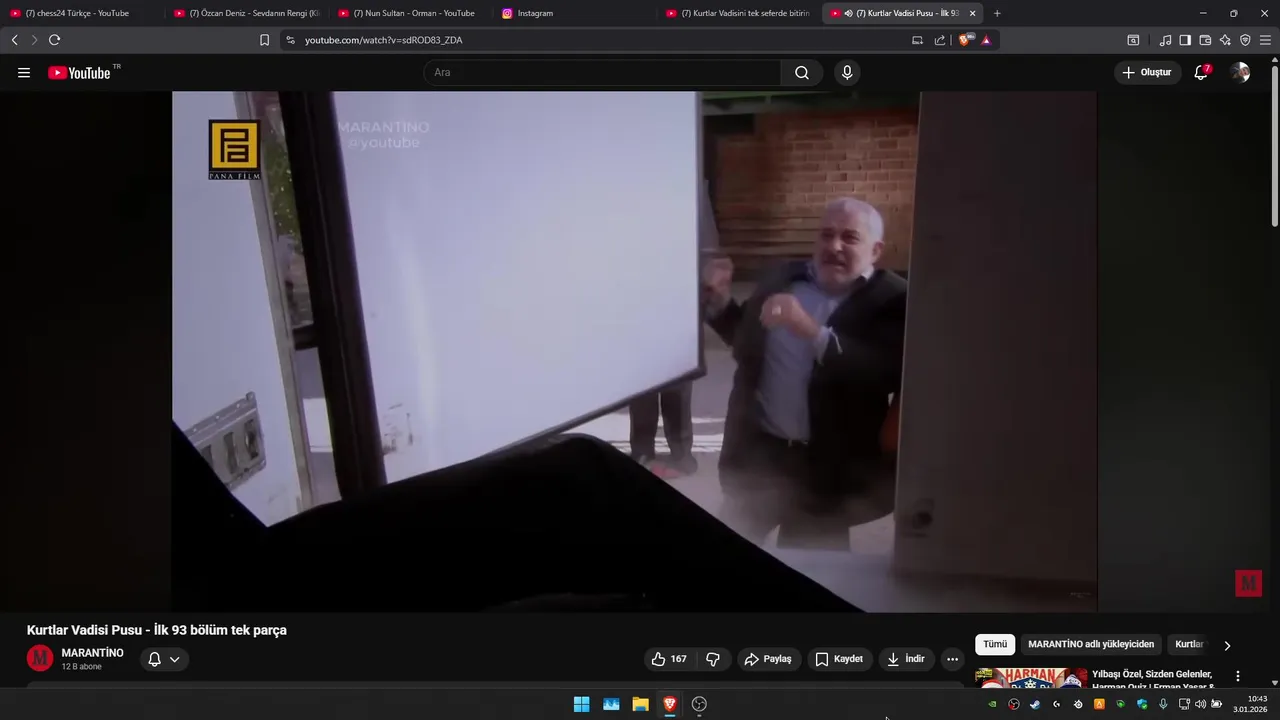1280x720 pixels.
Task: Install app icon in address bar
Action: click(917, 40)
